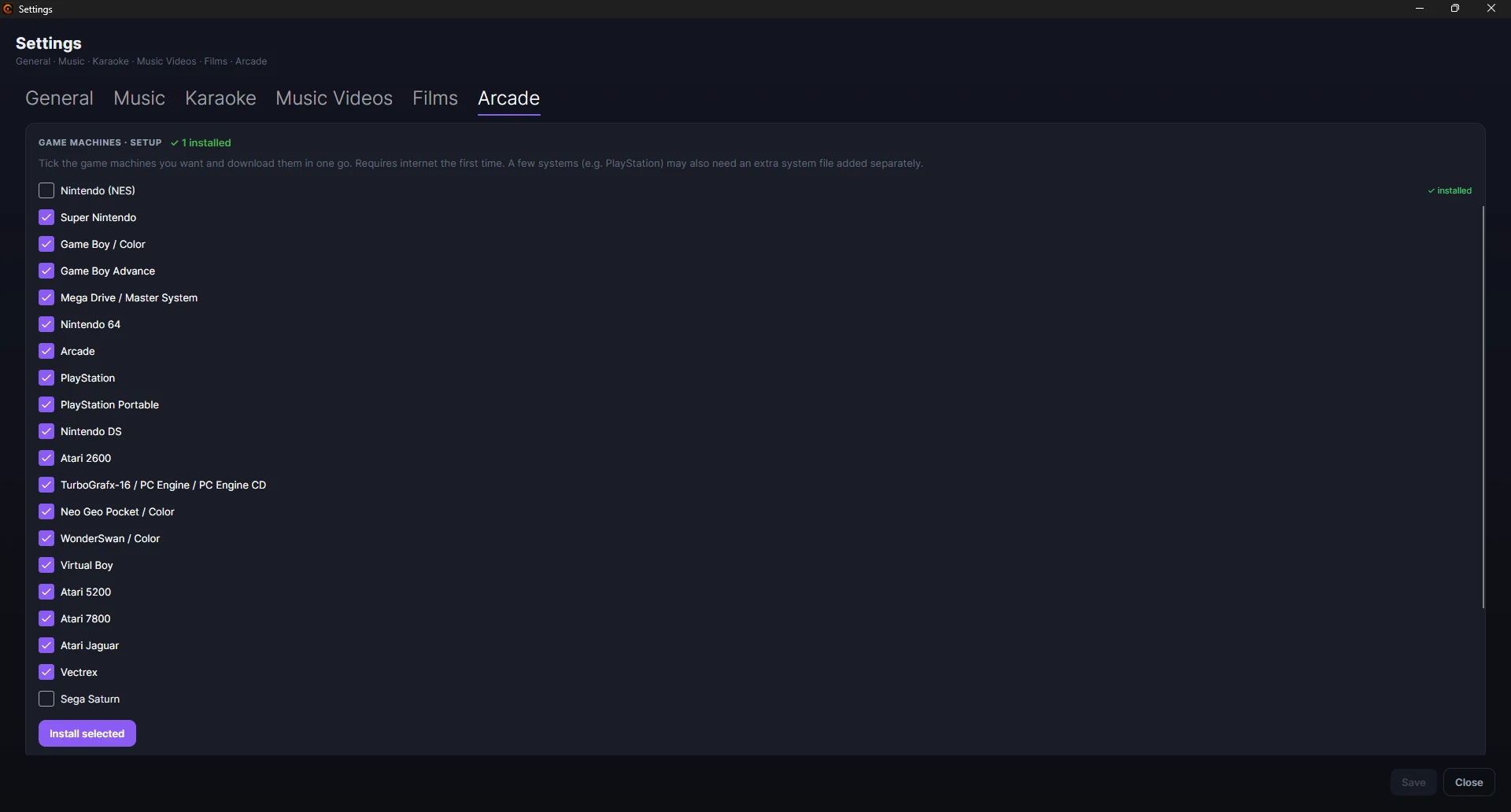Screen dimensions: 1511x812
Task: Click the '1 installed' status text
Action: click(x=201, y=143)
